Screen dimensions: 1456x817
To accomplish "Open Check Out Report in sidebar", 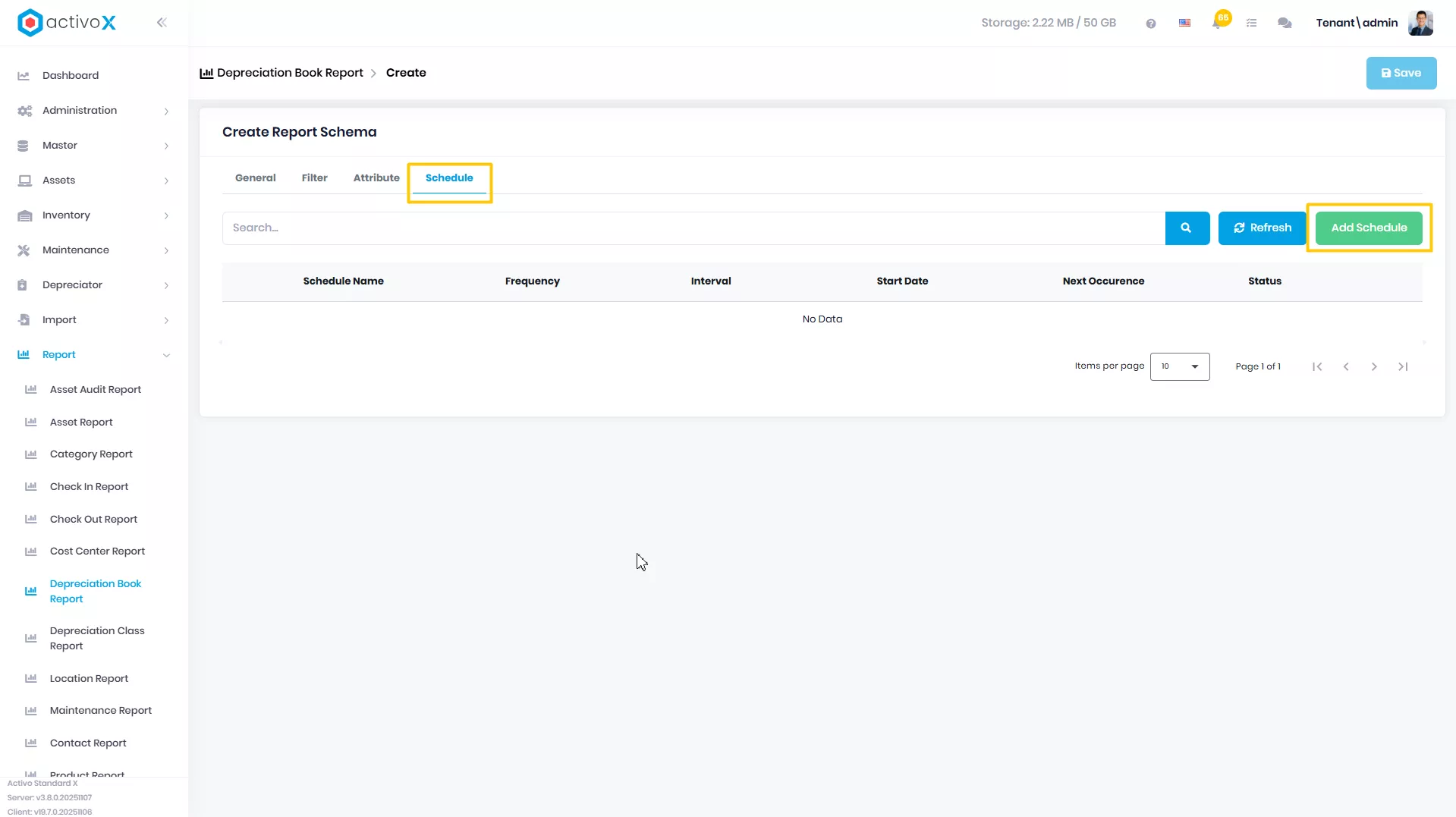I will coord(93,519).
